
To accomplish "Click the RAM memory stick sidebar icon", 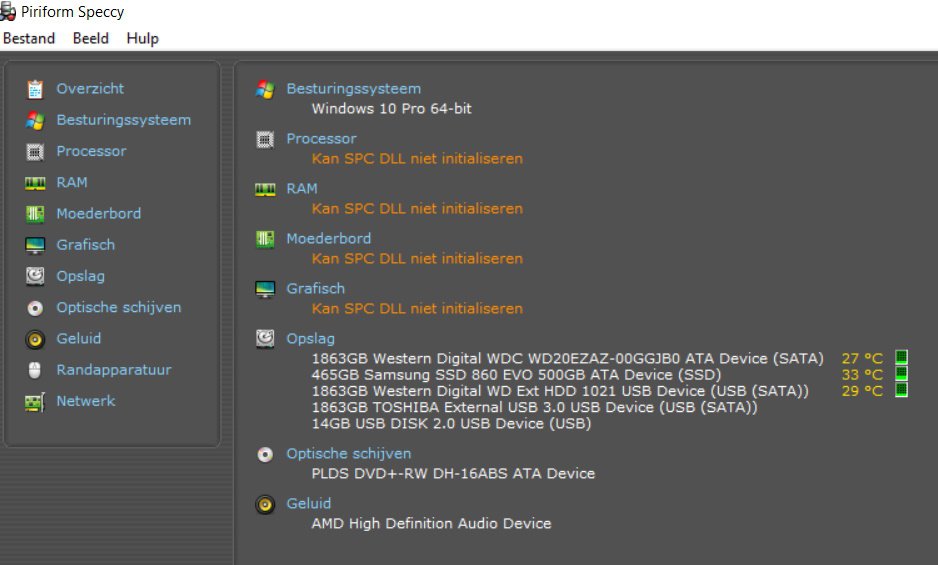I will 35,183.
